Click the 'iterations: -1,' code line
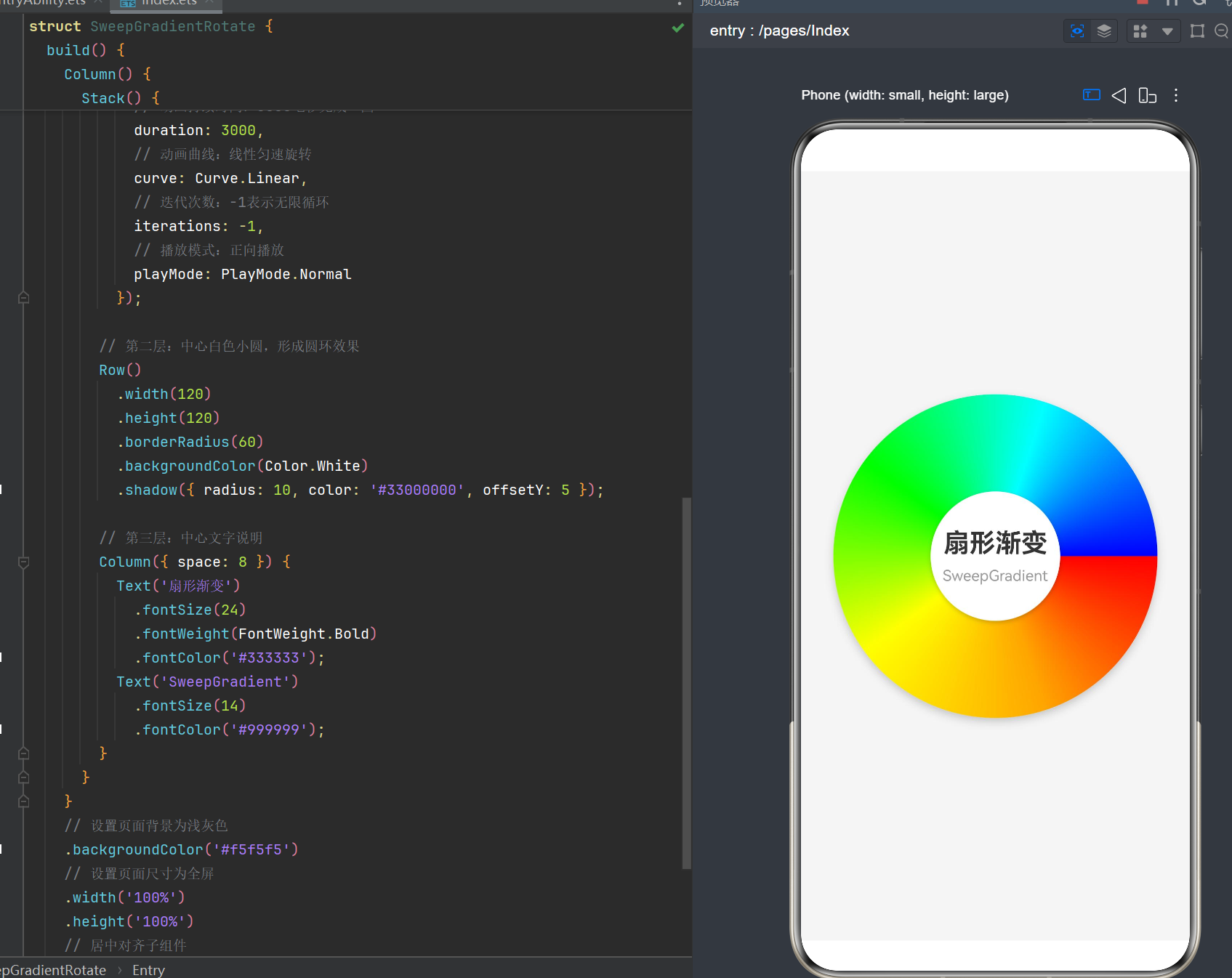1232x978 pixels. point(198,227)
